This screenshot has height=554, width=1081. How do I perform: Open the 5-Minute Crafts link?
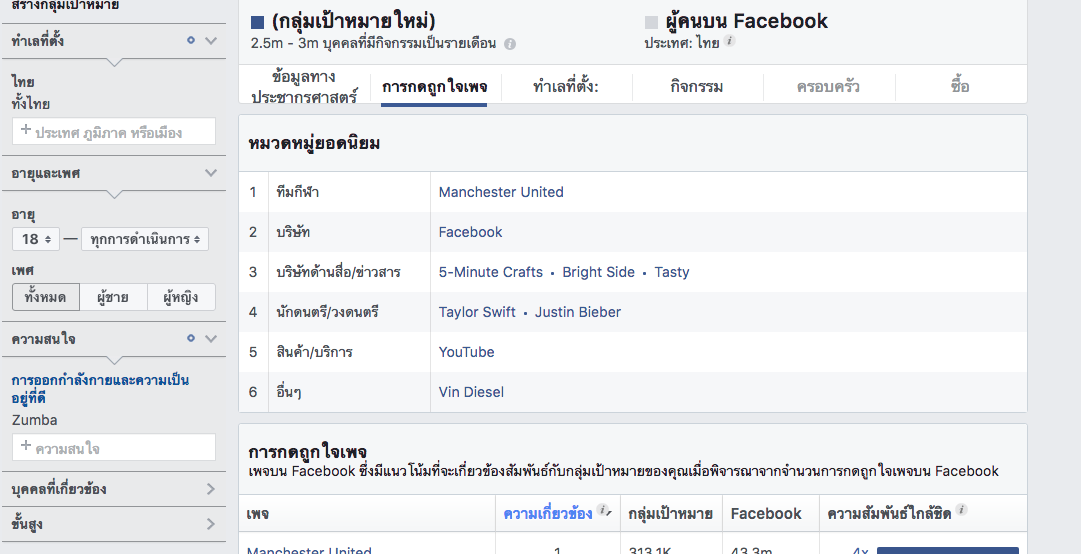pos(491,272)
